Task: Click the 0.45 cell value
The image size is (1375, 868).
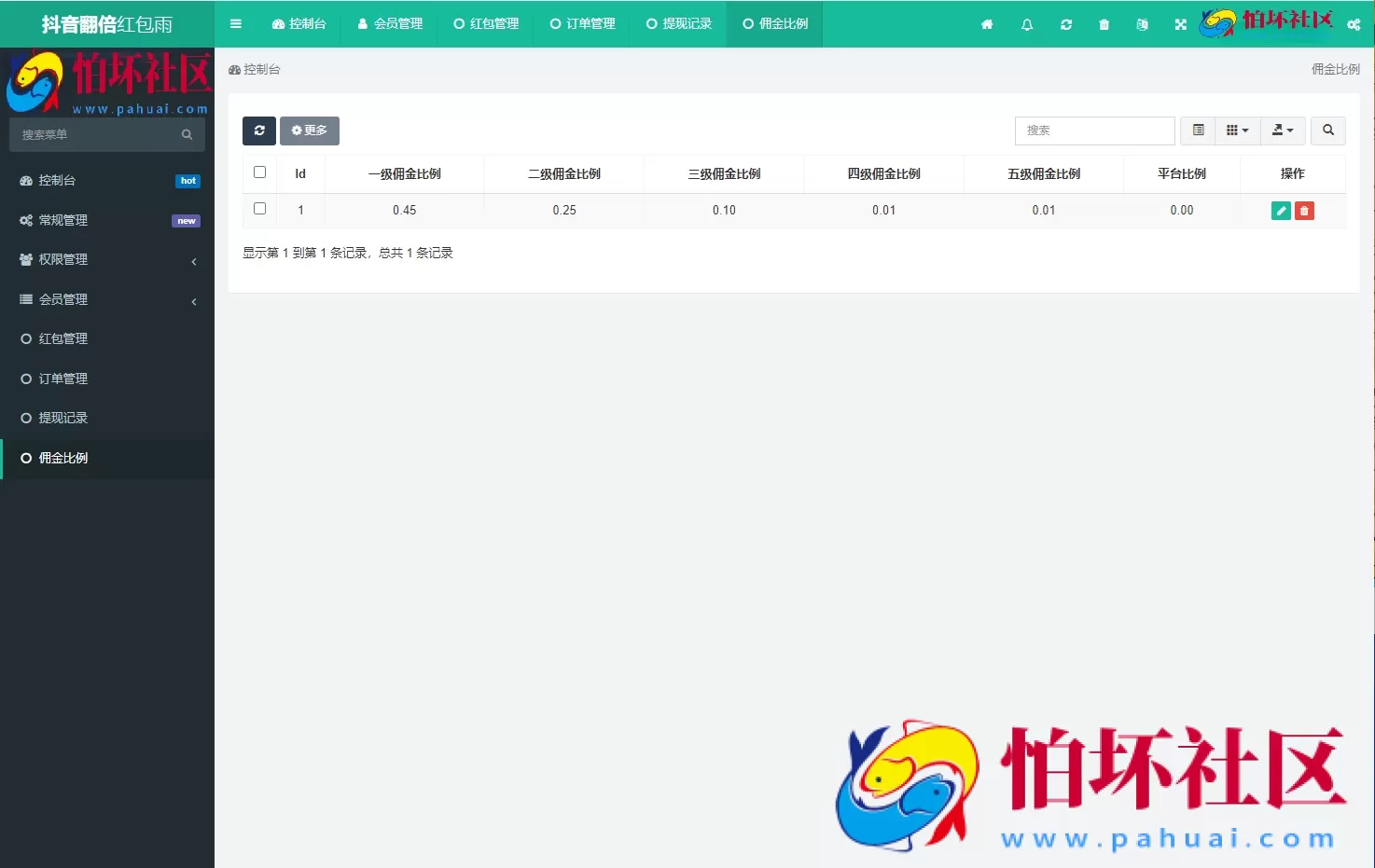Action: click(405, 211)
